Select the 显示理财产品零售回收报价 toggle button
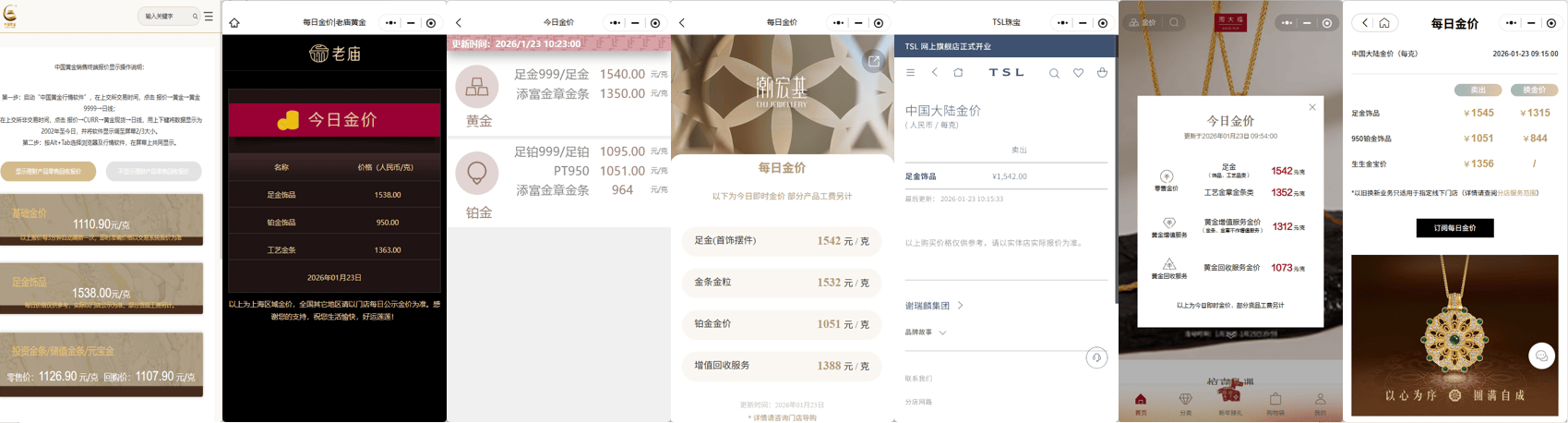Image resolution: width=1568 pixels, height=423 pixels. point(48,172)
